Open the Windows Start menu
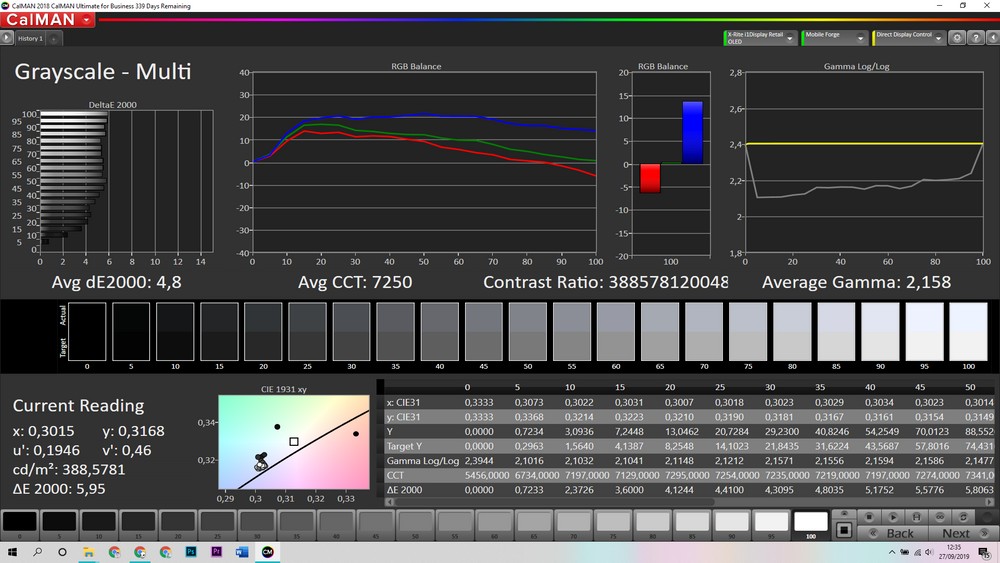 [12, 552]
